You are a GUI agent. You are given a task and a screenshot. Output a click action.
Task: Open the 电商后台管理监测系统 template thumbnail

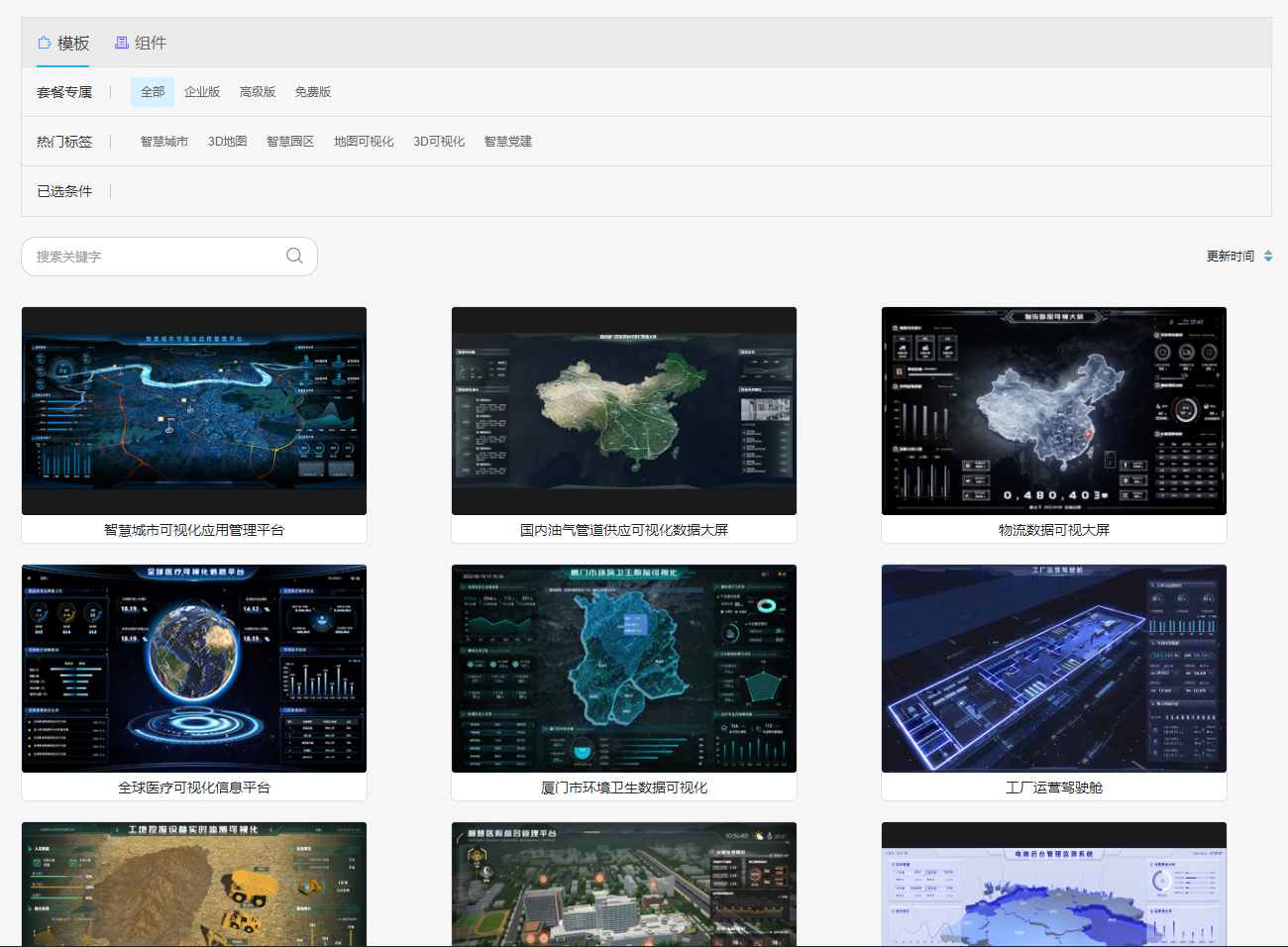(1054, 884)
